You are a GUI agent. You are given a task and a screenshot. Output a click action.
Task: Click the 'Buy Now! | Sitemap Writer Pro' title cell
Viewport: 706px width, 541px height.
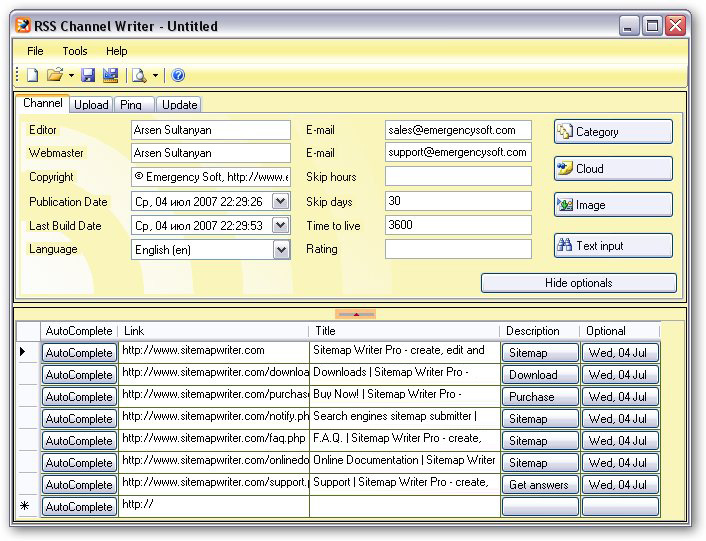(405, 396)
